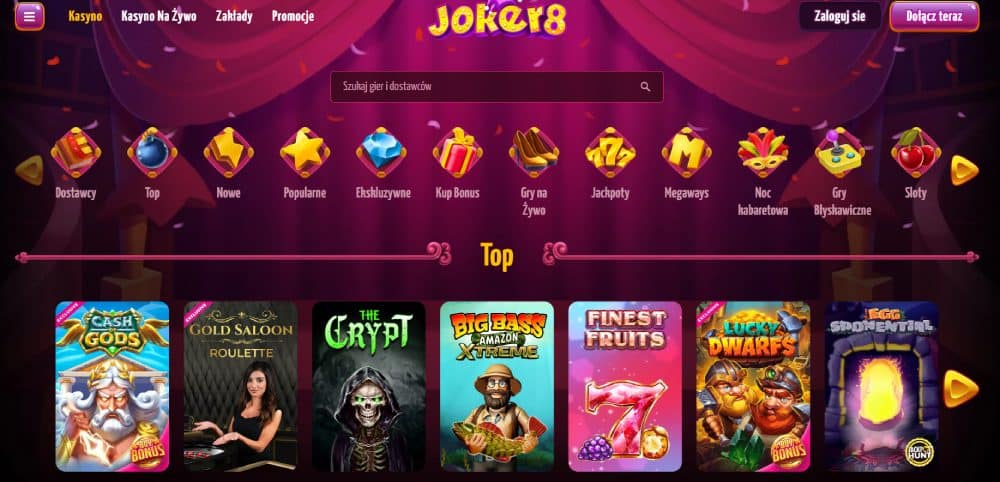Open the Jackpoty 777 icon
1000x482 pixels.
[x=610, y=152]
